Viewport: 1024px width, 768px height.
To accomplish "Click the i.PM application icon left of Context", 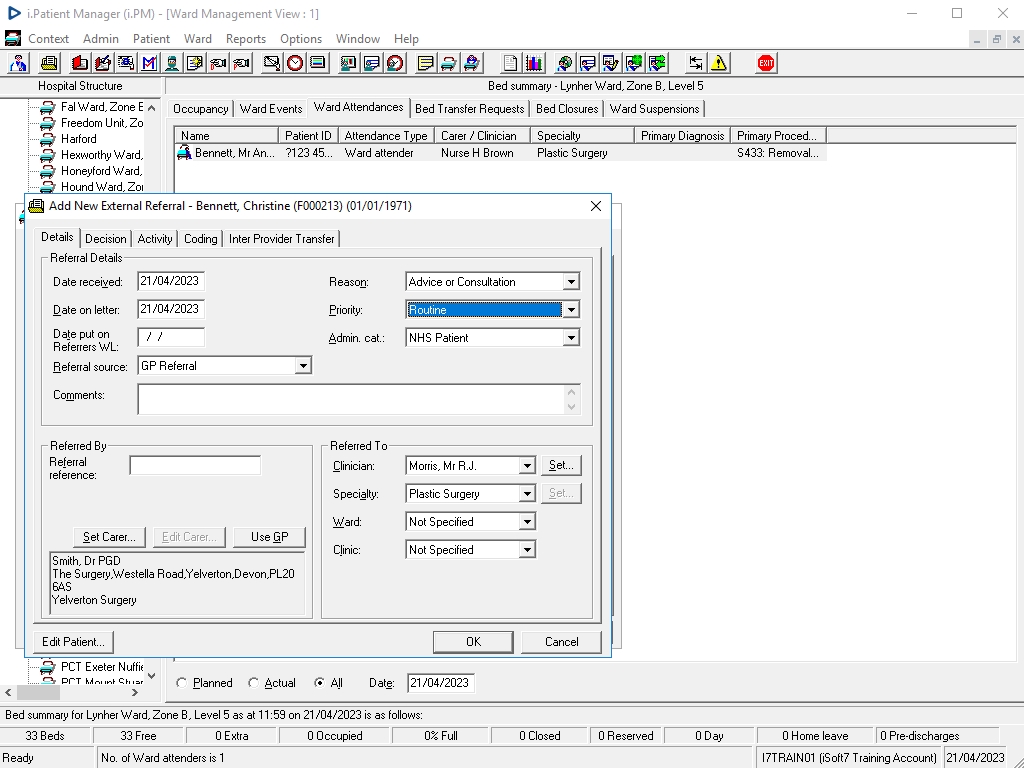I will [x=12, y=39].
